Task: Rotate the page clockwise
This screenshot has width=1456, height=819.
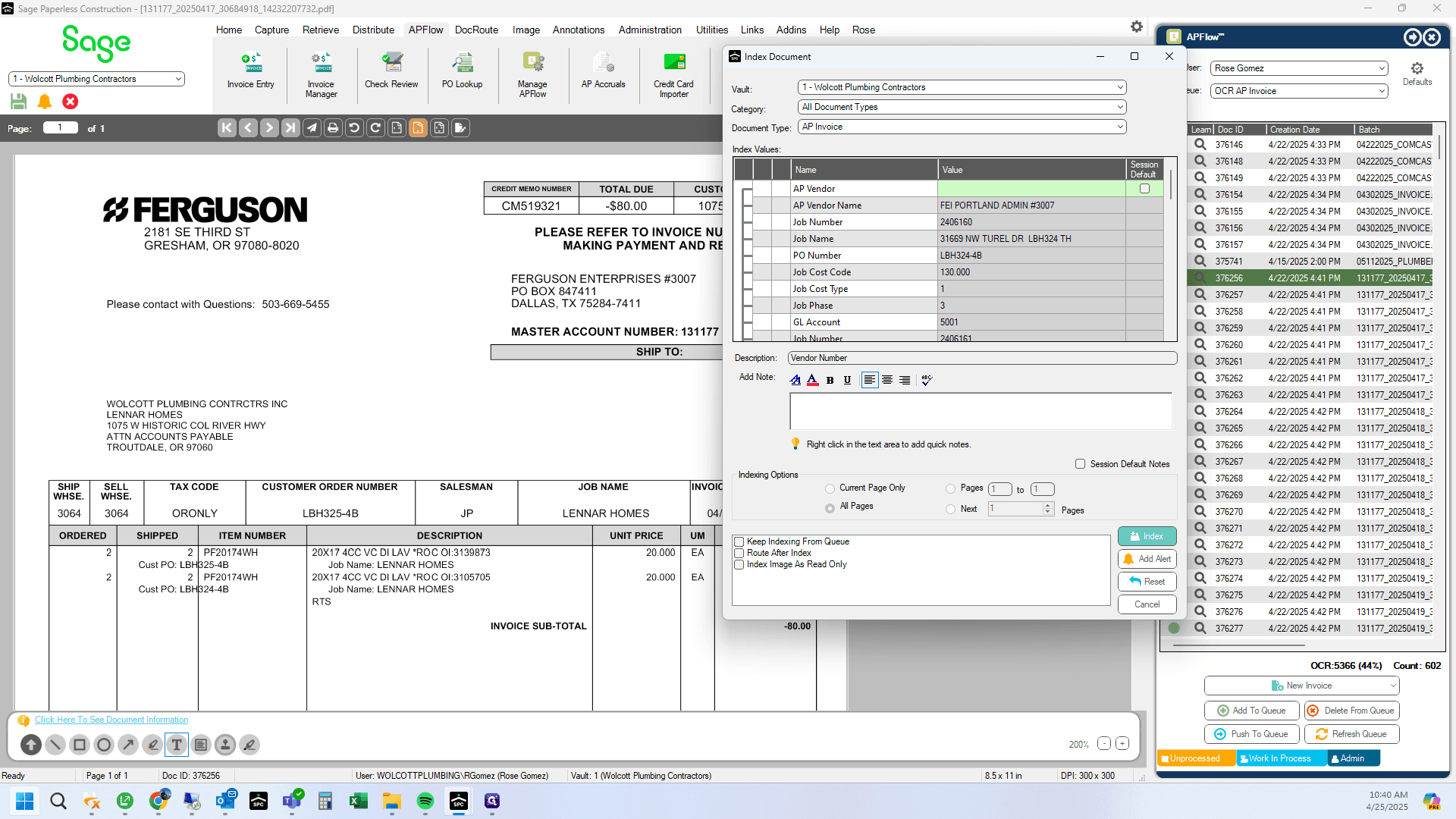Action: (375, 128)
